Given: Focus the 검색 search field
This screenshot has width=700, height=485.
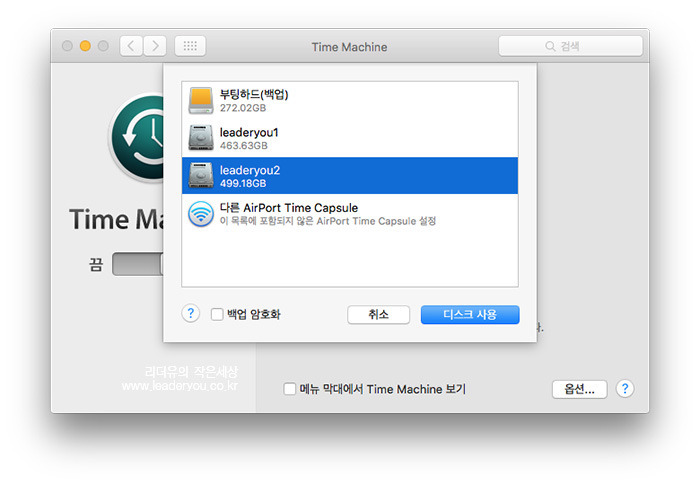Looking at the screenshot, I should tap(571, 46).
